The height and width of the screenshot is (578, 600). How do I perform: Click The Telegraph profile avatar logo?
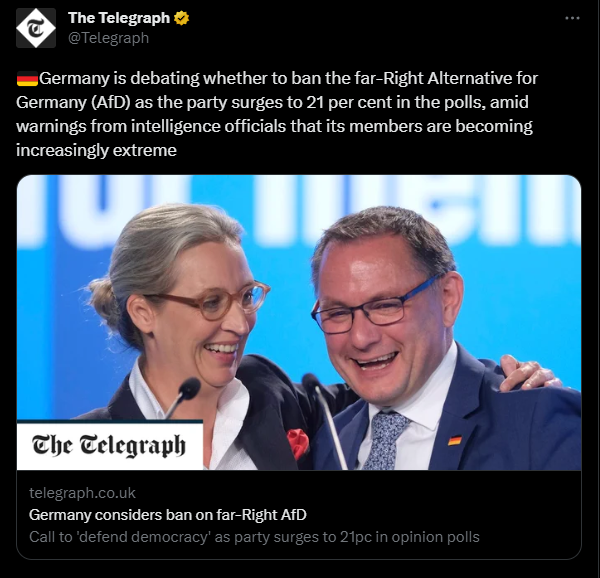click(x=36, y=28)
